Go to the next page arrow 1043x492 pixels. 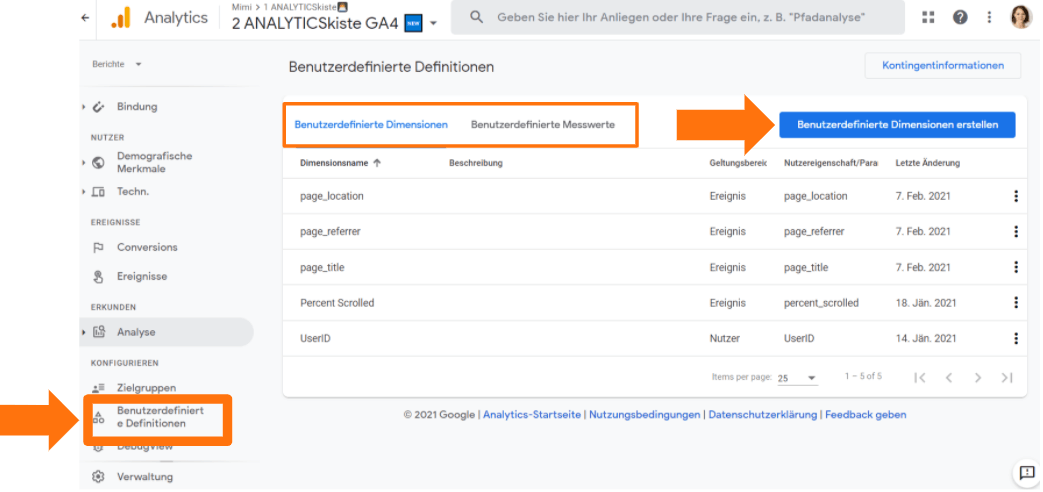(x=978, y=377)
